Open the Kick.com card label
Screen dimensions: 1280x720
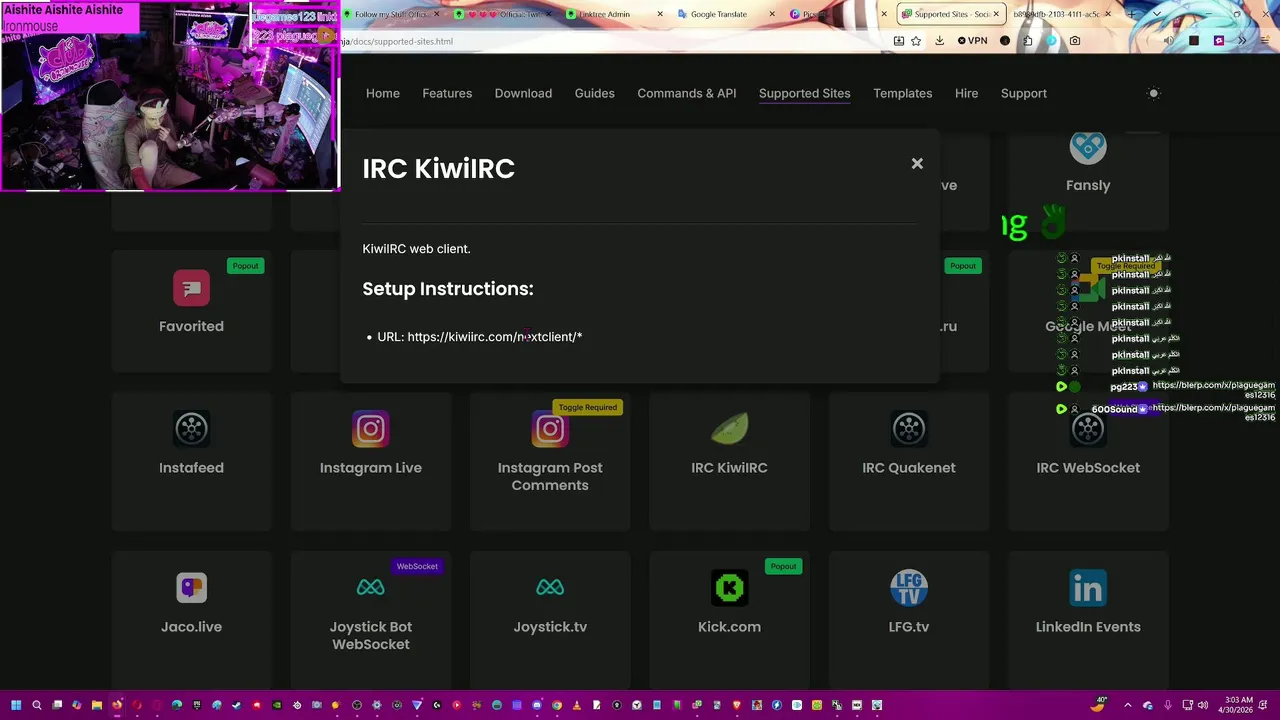point(729,627)
